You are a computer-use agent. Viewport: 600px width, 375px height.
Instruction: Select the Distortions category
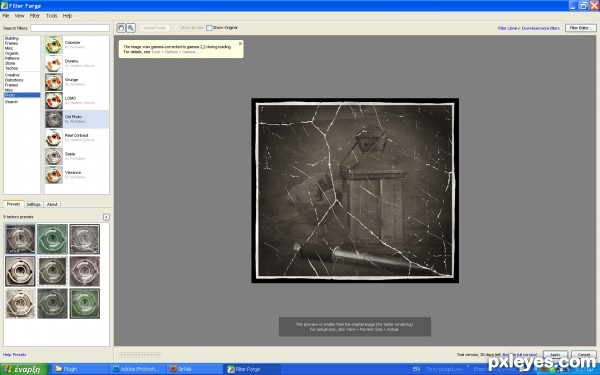[x=14, y=80]
